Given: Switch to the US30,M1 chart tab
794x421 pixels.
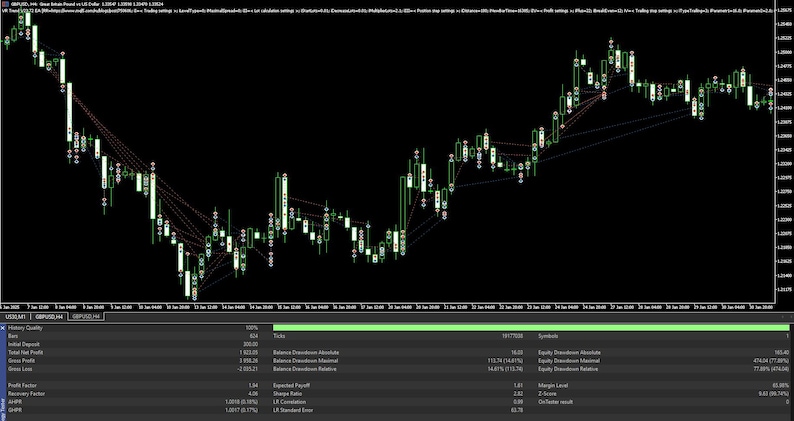Looking at the screenshot, I should click(14, 317).
